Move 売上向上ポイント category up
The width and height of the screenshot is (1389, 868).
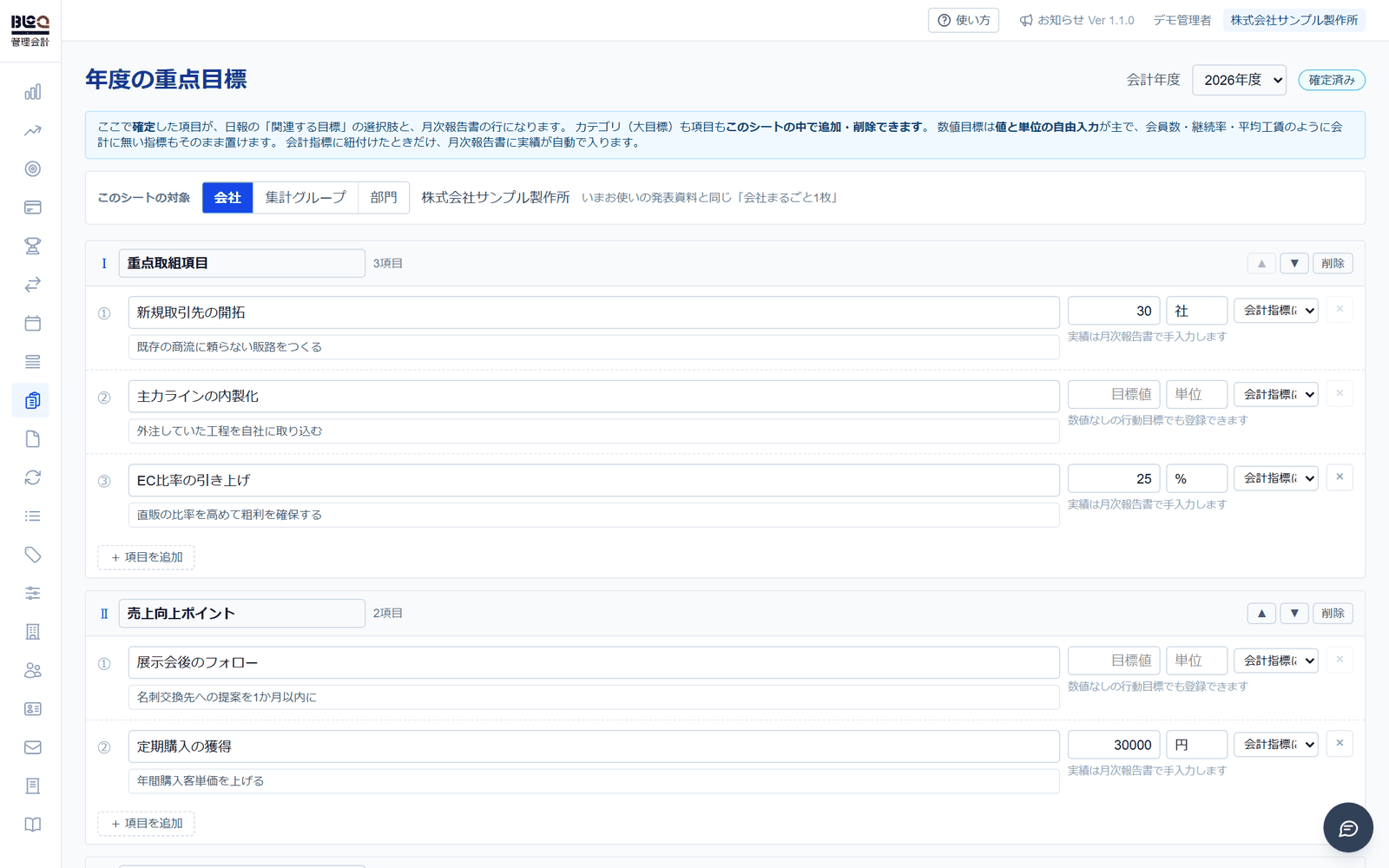pyautogui.click(x=1261, y=614)
